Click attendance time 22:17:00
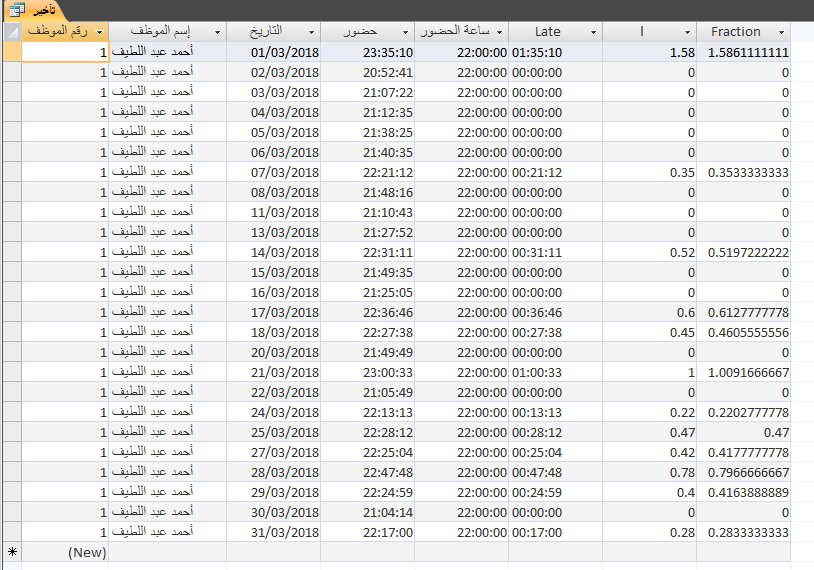The width and height of the screenshot is (814, 570). pos(368,532)
